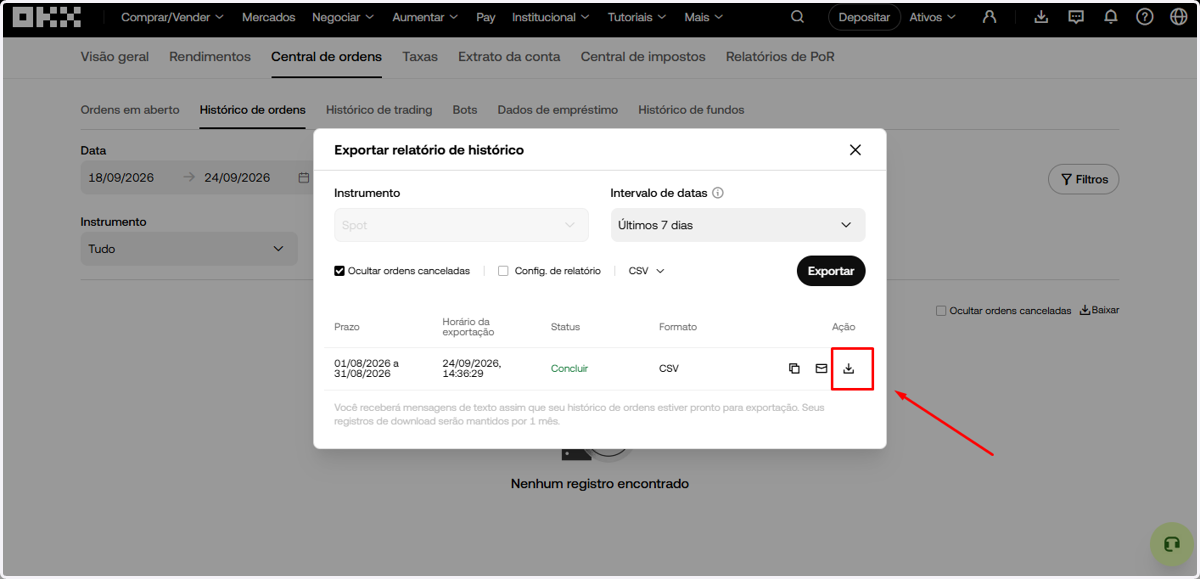Switch to Histórico de trading subtab

[379, 110]
